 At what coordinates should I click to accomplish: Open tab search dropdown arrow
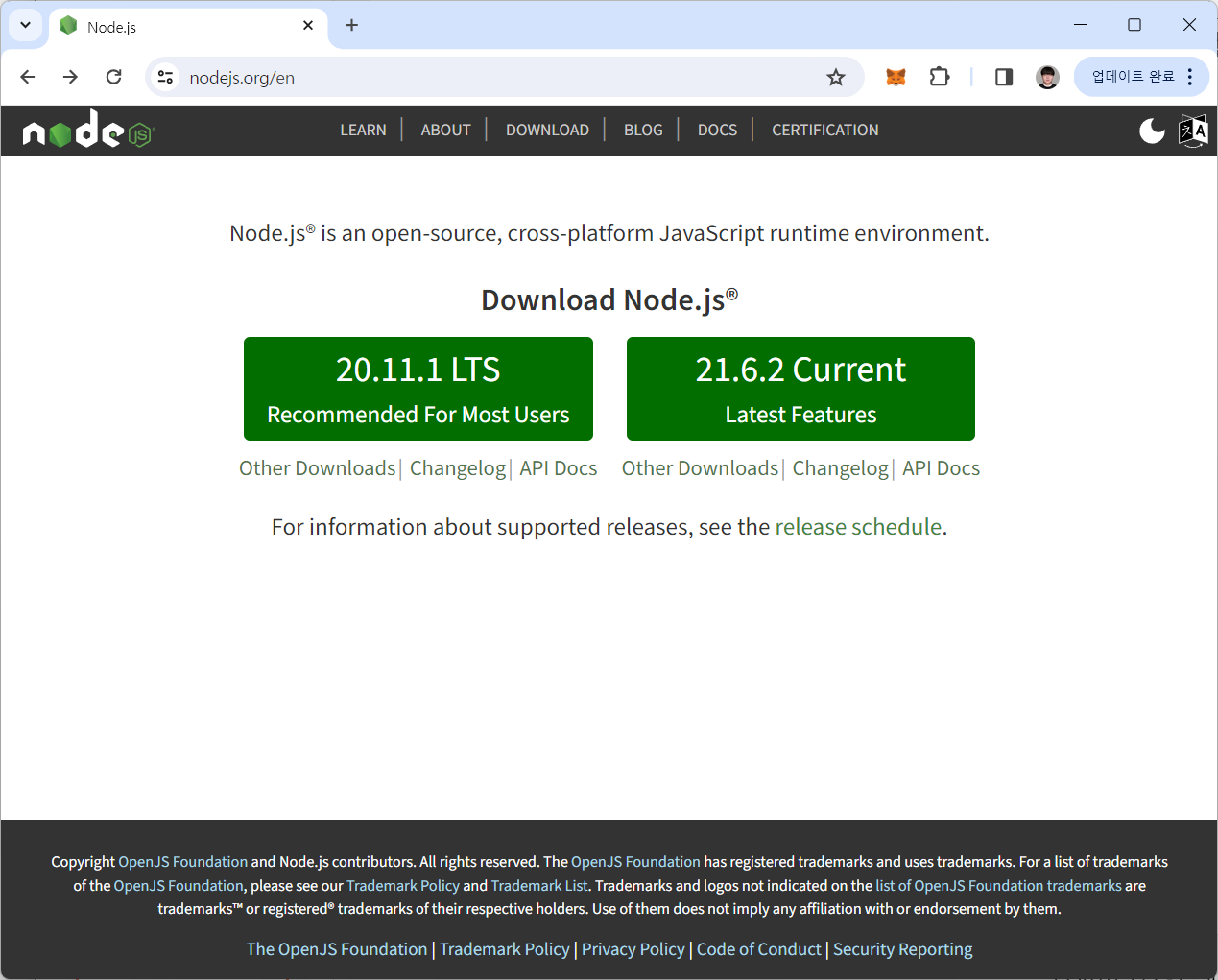click(25, 25)
